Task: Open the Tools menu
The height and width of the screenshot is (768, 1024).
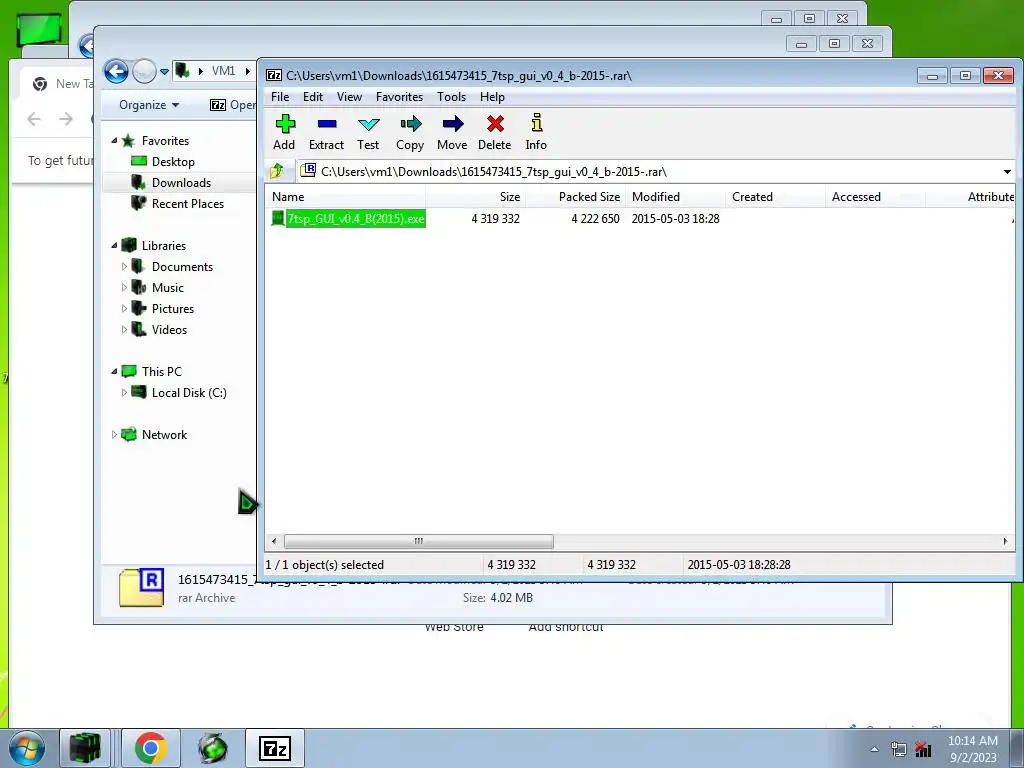Action: tap(451, 97)
